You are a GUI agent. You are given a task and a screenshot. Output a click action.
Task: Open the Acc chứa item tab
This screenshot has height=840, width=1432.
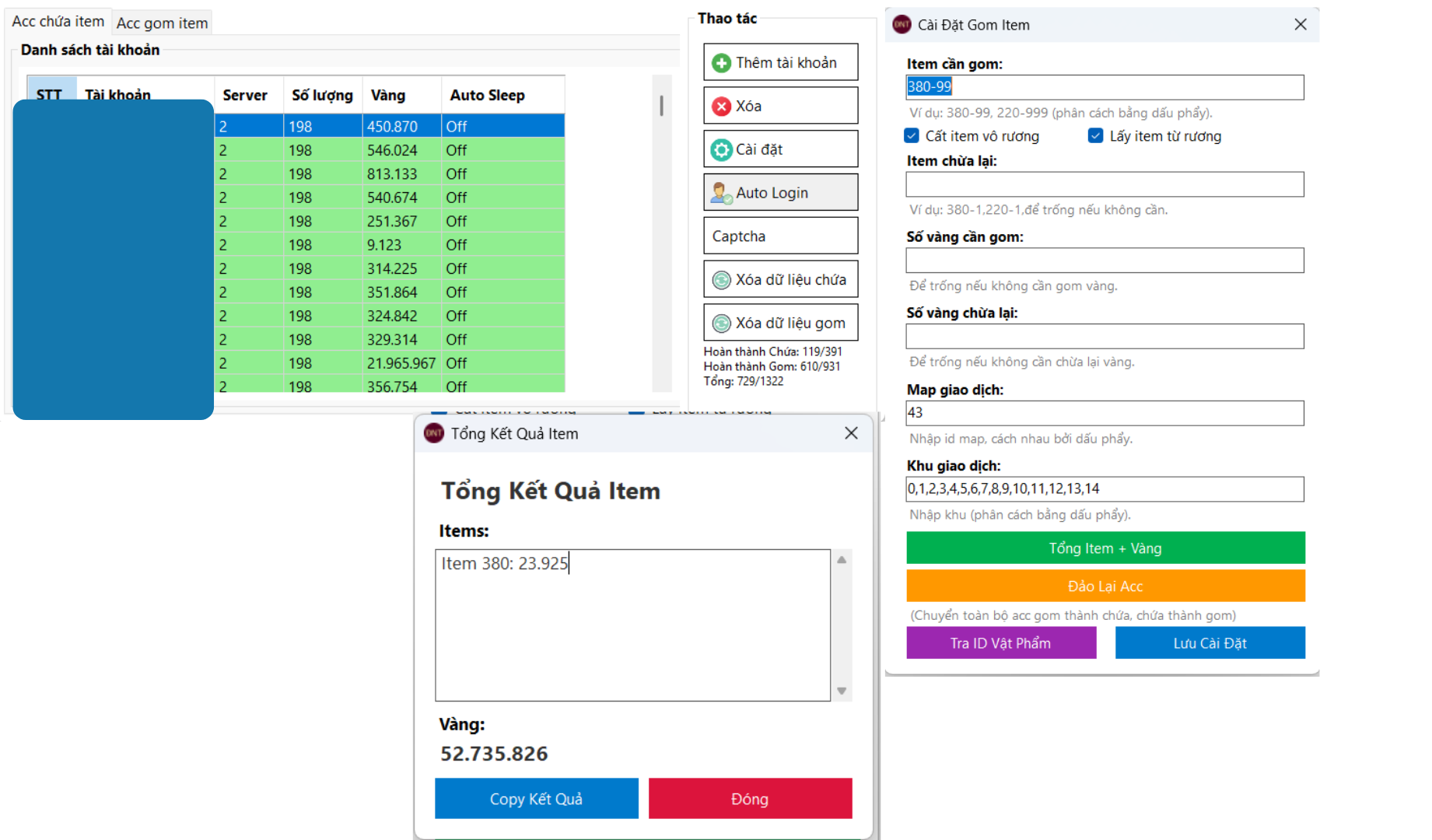pos(58,22)
